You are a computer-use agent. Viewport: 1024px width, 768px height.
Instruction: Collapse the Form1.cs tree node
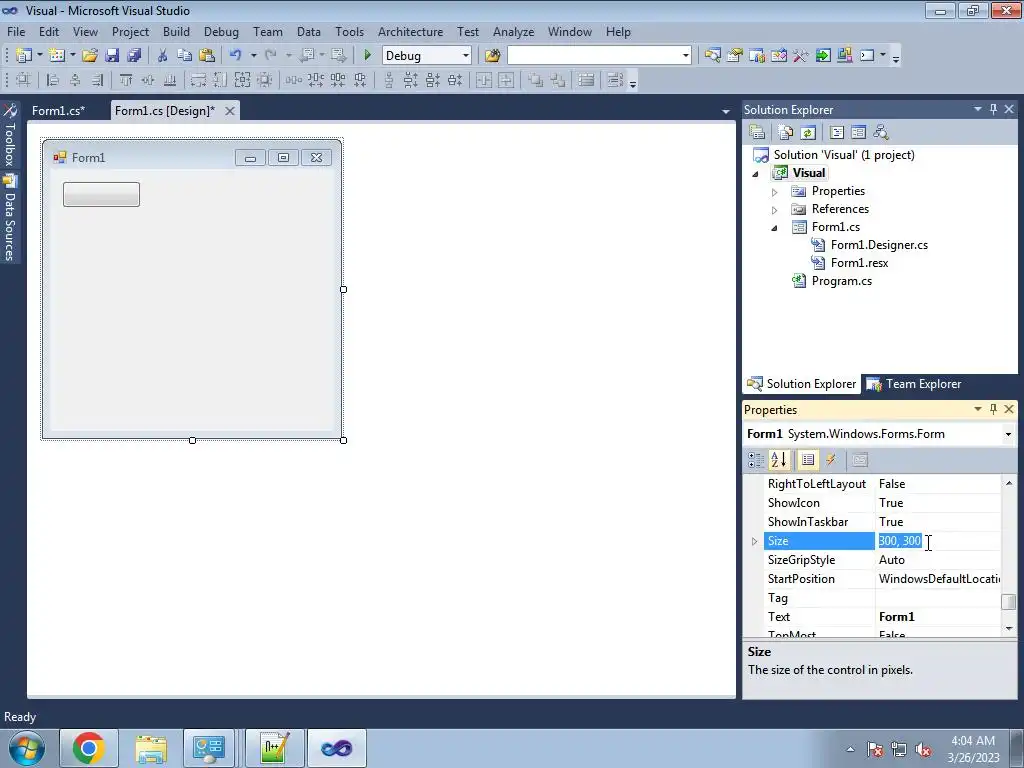coord(775,228)
